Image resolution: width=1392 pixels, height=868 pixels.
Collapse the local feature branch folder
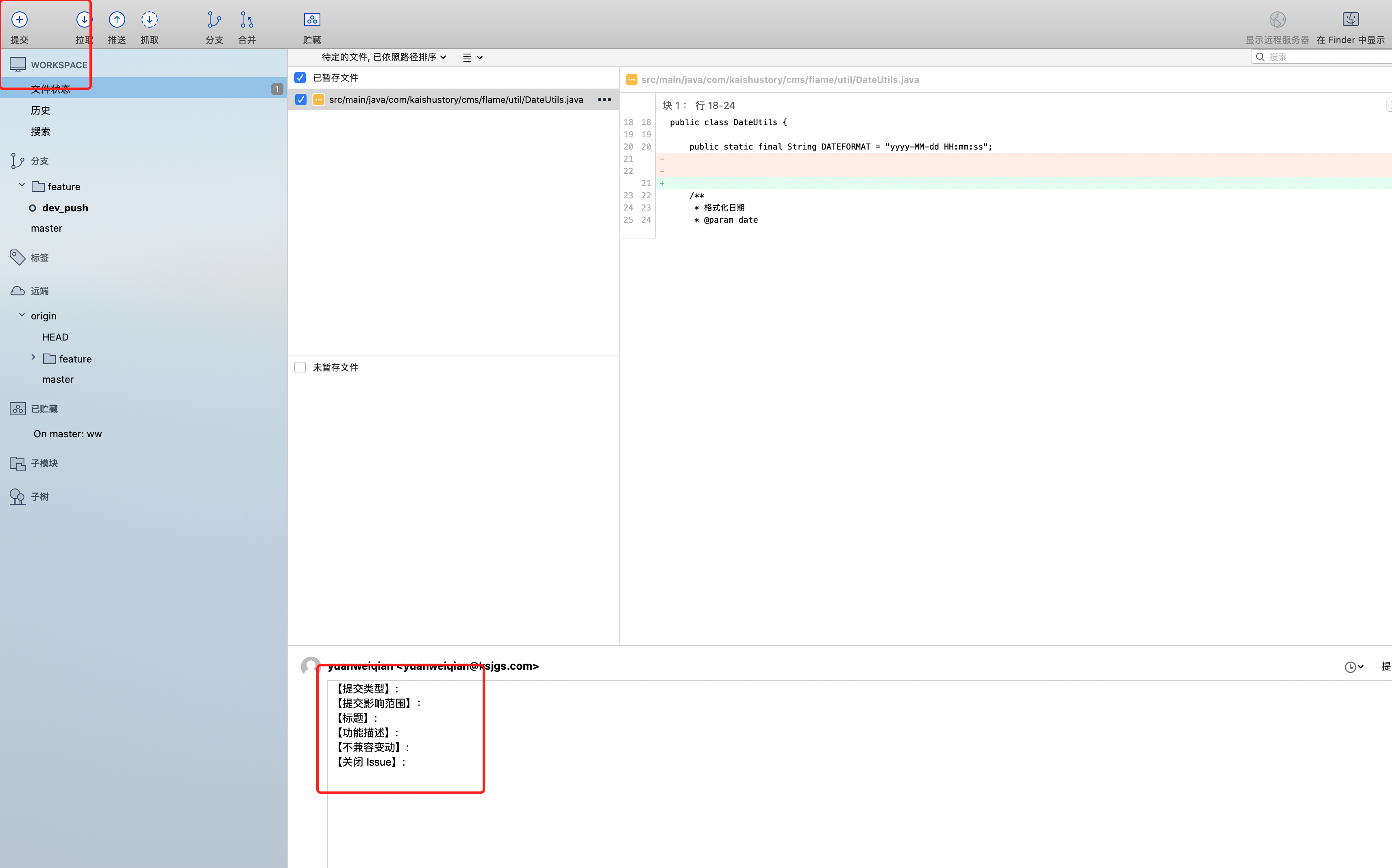pyautogui.click(x=22, y=185)
